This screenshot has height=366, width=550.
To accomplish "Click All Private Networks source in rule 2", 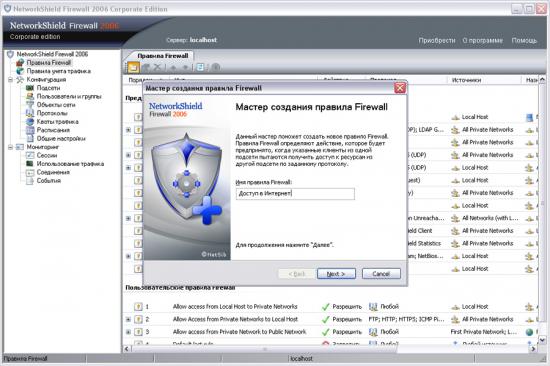I will coord(487,319).
